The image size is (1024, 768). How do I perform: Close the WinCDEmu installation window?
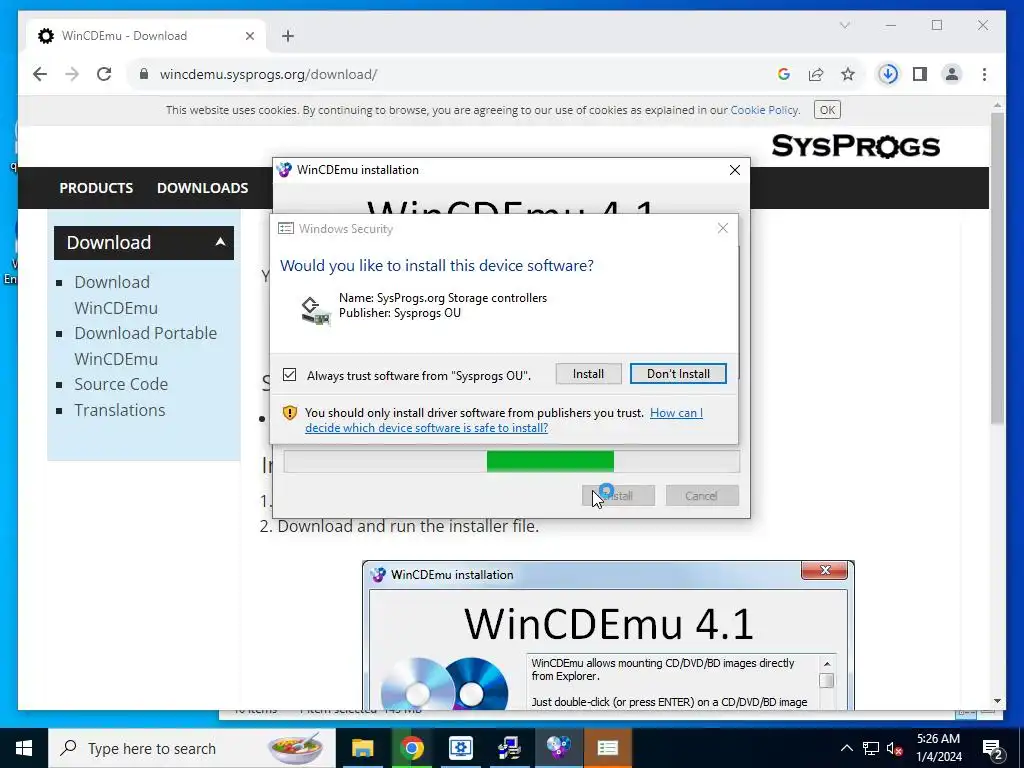735,170
